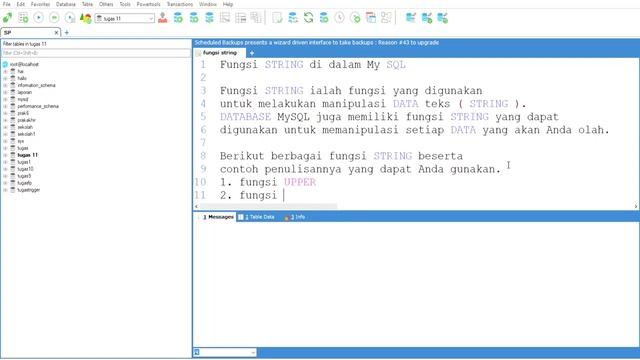Click the clock scheduler icon
Screen dimensions: 640x360
339,18
